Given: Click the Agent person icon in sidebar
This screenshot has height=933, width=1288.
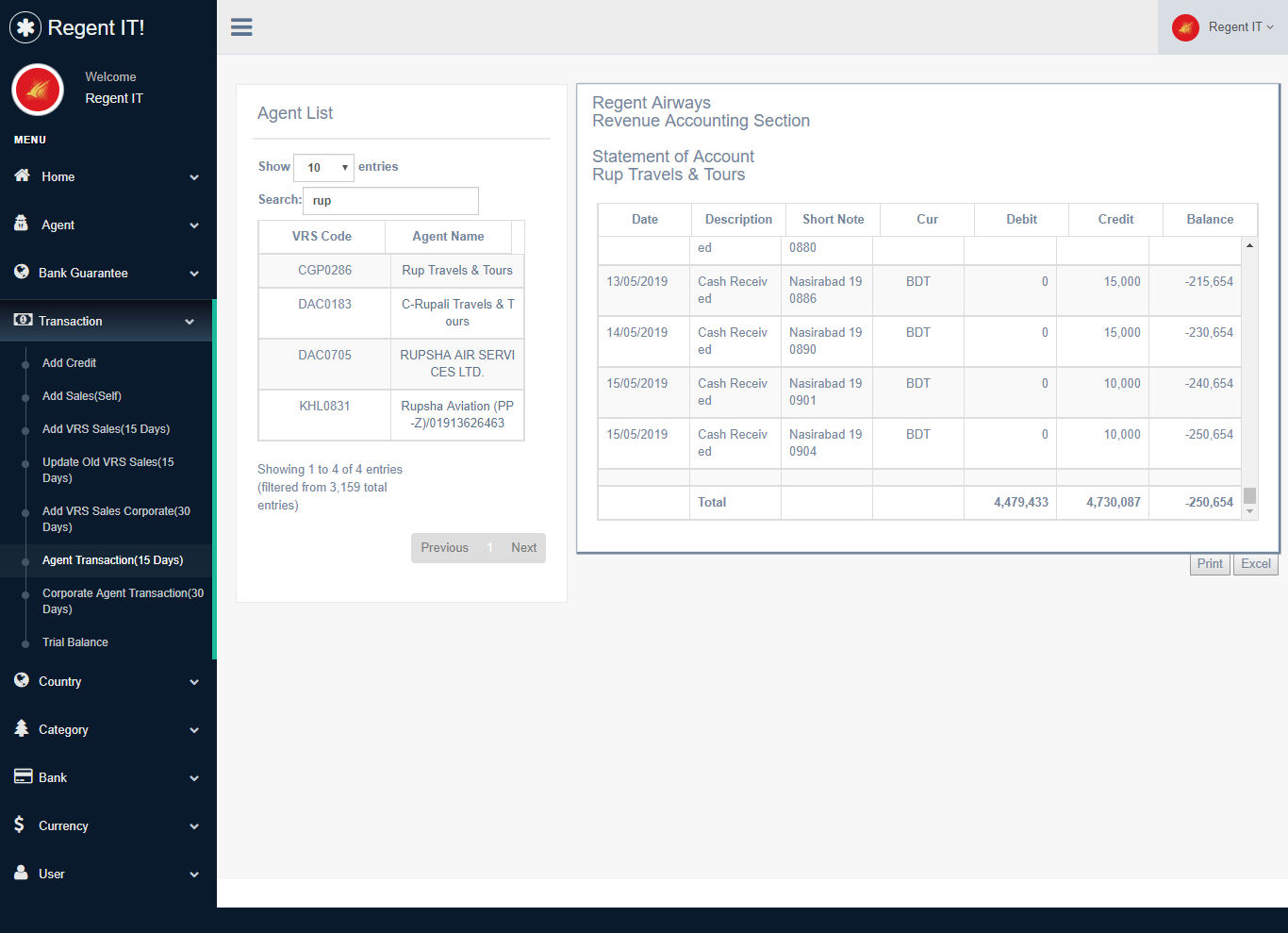Looking at the screenshot, I should [22, 224].
